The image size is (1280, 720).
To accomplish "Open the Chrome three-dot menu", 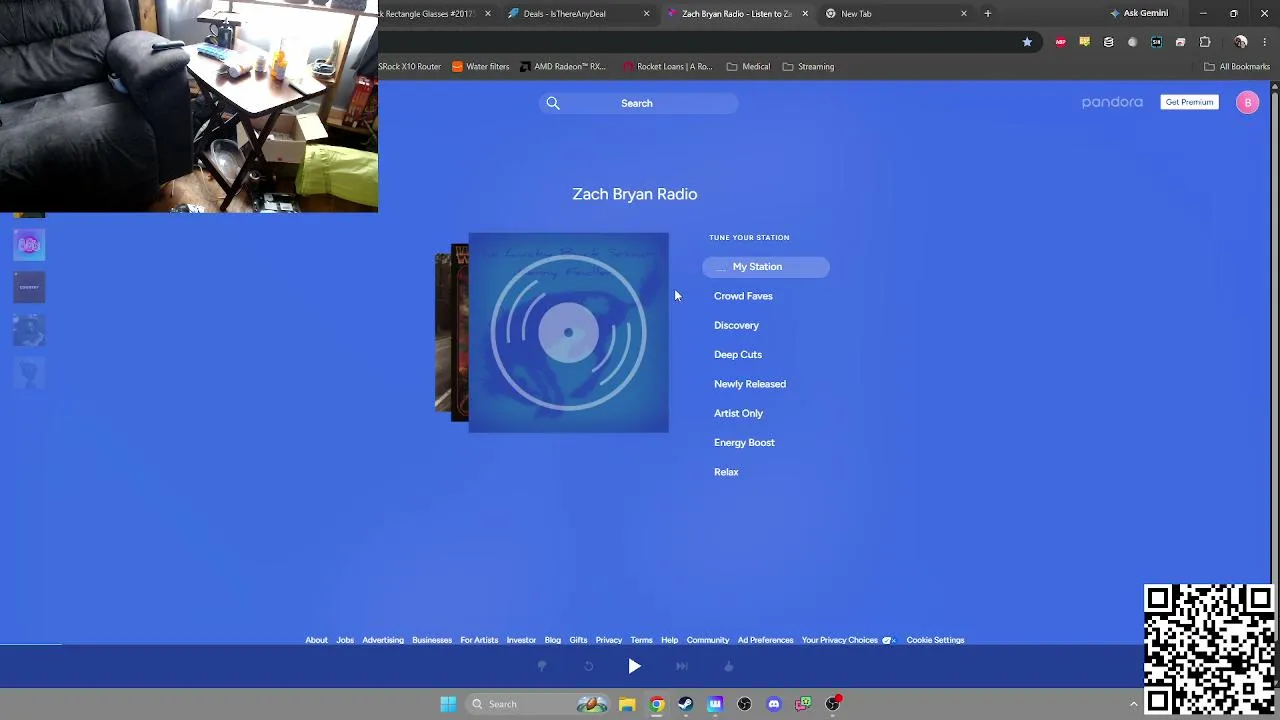I will [1265, 42].
